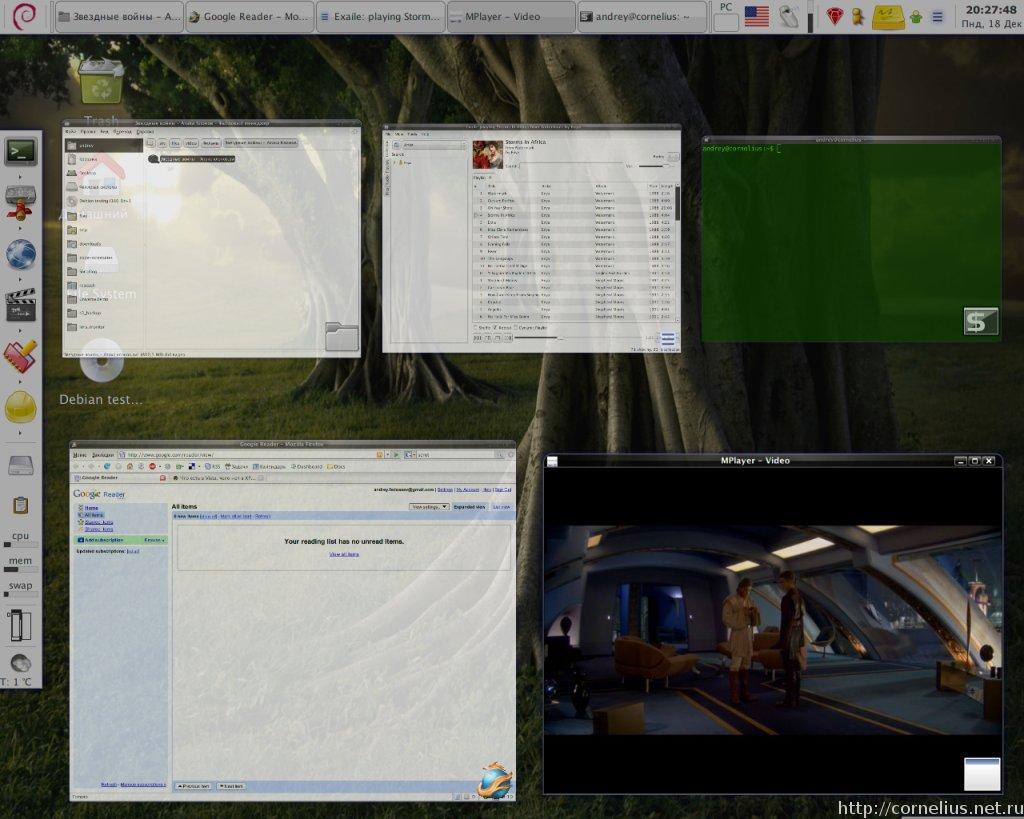The height and width of the screenshot is (819, 1024).
Task: Select the Expanded view button in Reader
Action: tap(469, 507)
